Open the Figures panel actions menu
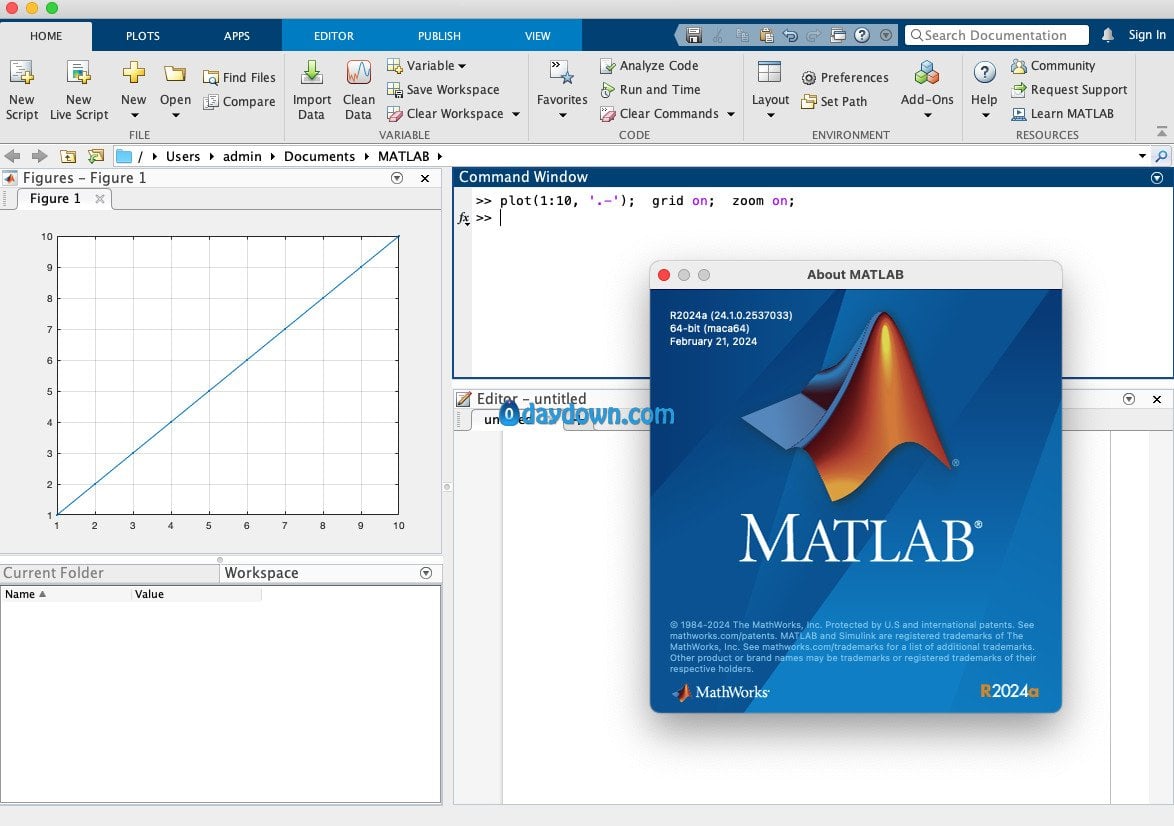 point(397,178)
